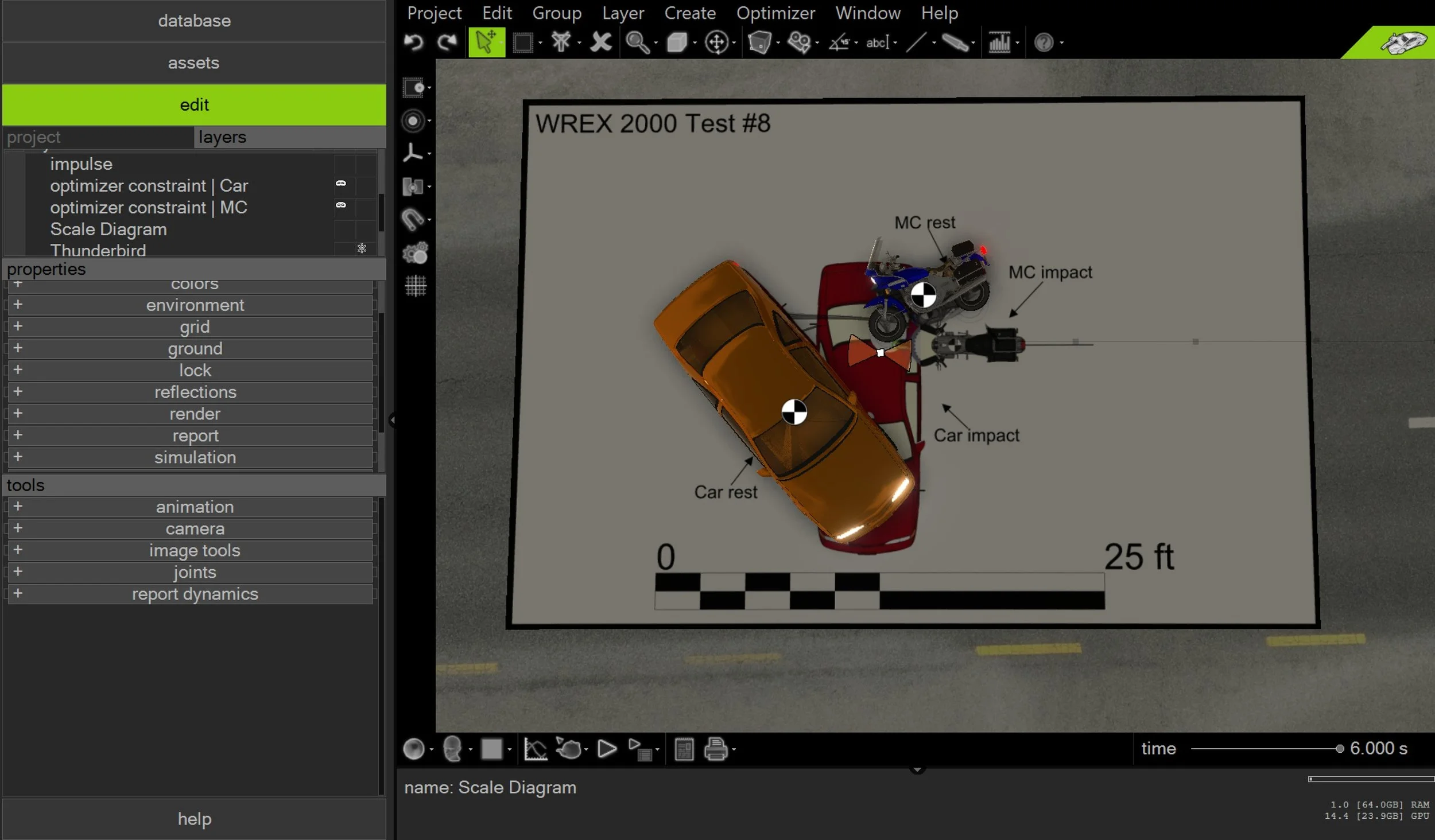Click the undo arrow icon
The width and height of the screenshot is (1435, 840).
pyautogui.click(x=413, y=42)
